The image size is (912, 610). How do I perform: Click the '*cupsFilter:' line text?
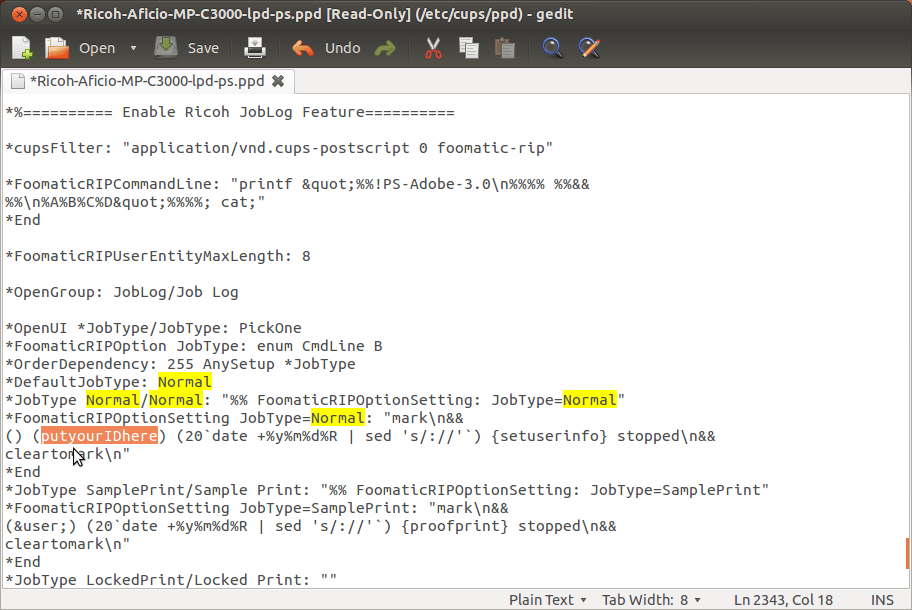(279, 148)
